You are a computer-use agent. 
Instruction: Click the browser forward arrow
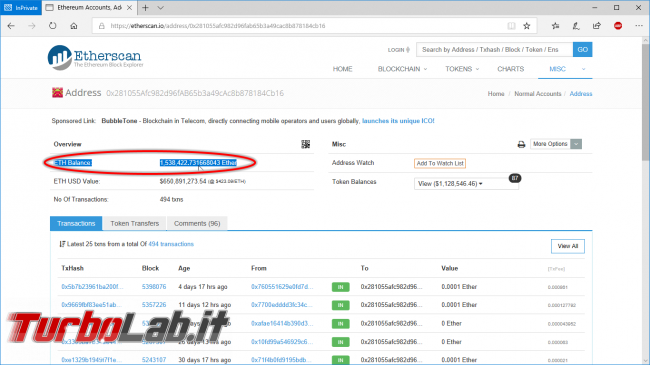click(x=32, y=26)
